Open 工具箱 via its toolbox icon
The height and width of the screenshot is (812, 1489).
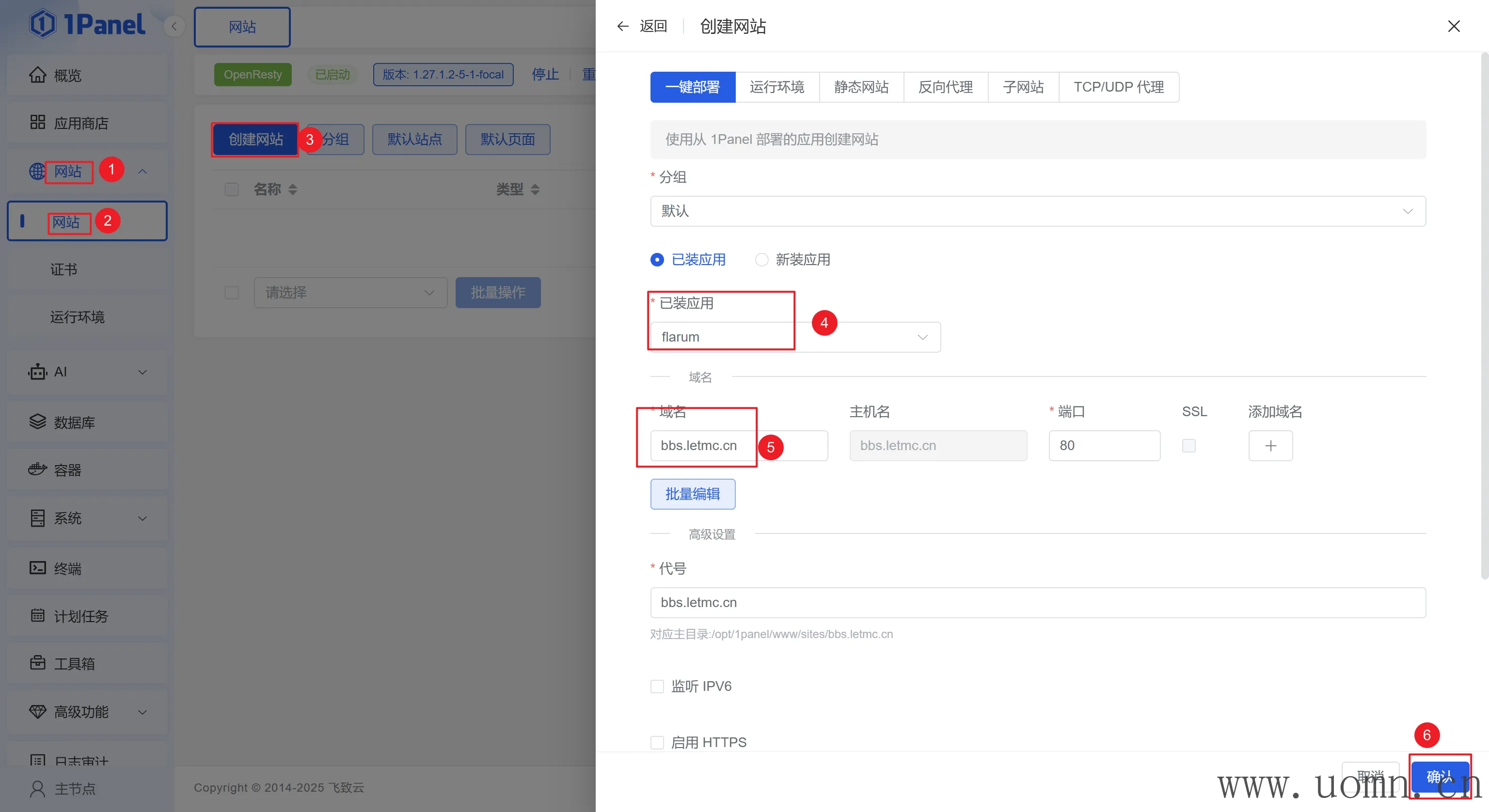pos(38,663)
